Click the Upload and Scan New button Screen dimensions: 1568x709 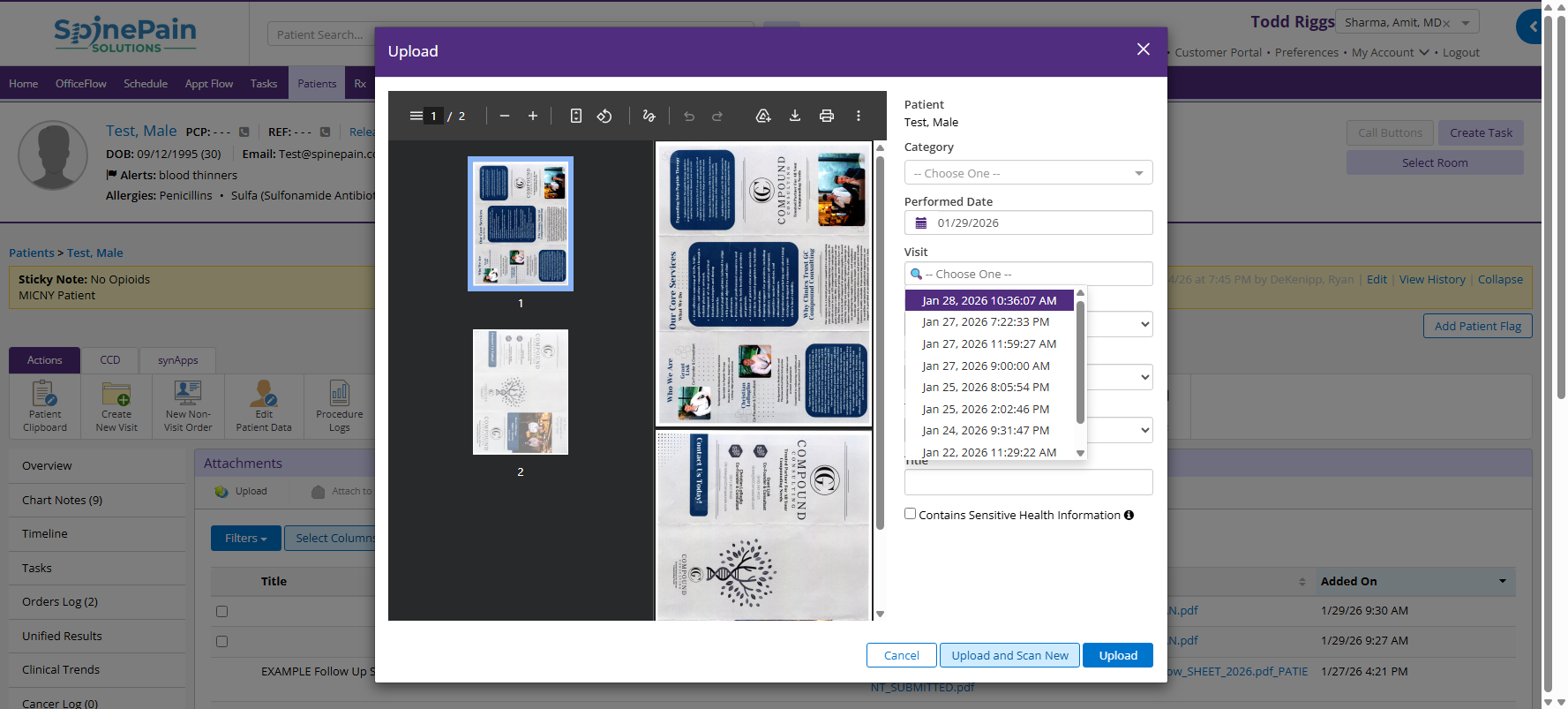pyautogui.click(x=1009, y=655)
